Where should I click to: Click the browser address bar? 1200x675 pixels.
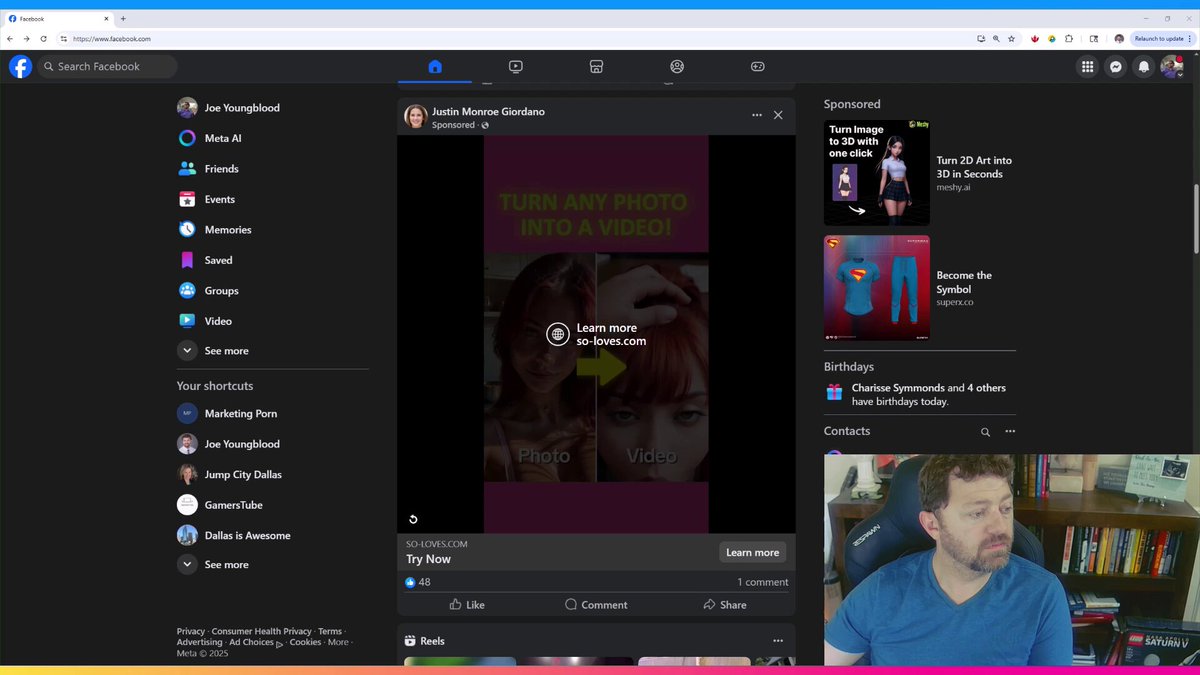[x=515, y=38]
